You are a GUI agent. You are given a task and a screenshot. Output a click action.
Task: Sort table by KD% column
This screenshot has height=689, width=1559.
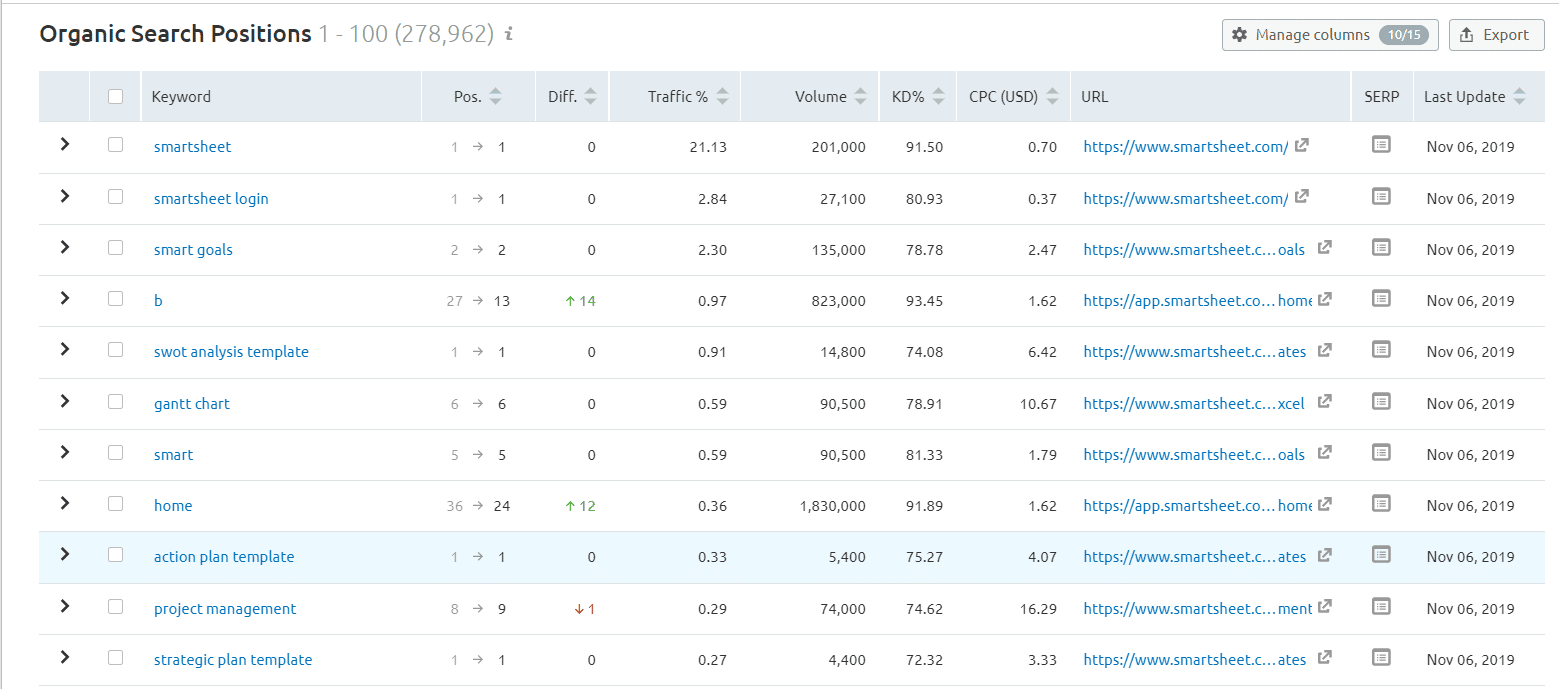pyautogui.click(x=937, y=97)
